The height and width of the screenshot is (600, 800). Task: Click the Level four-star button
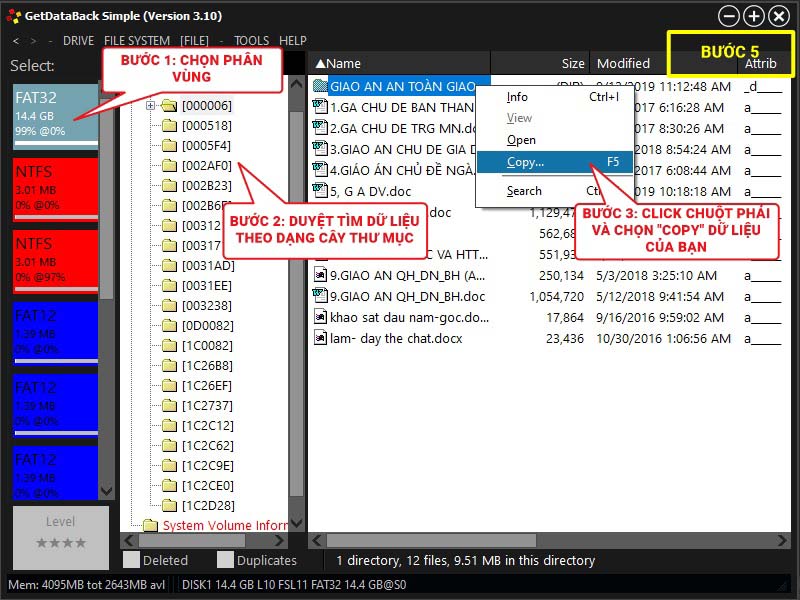(x=61, y=537)
